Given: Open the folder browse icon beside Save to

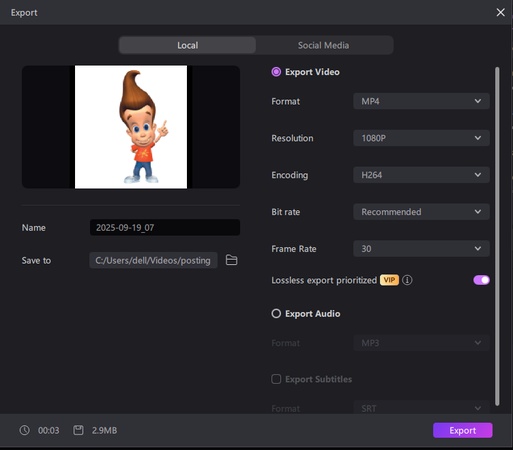Looking at the screenshot, I should (x=231, y=260).
